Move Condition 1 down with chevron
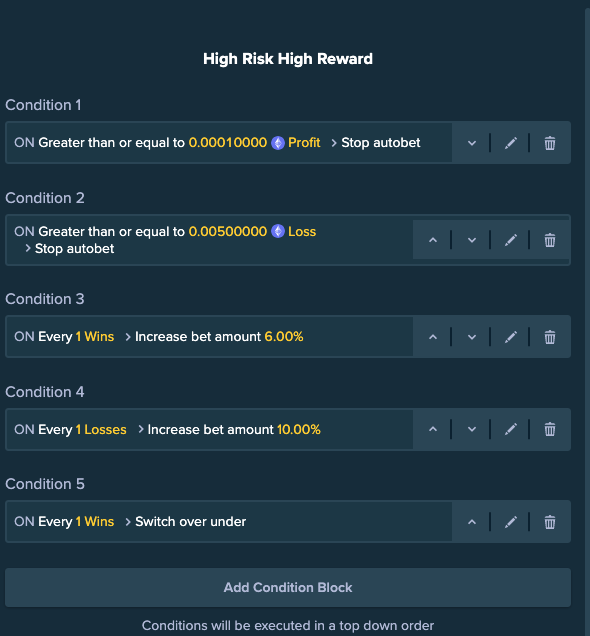The height and width of the screenshot is (636, 590). tap(472, 143)
